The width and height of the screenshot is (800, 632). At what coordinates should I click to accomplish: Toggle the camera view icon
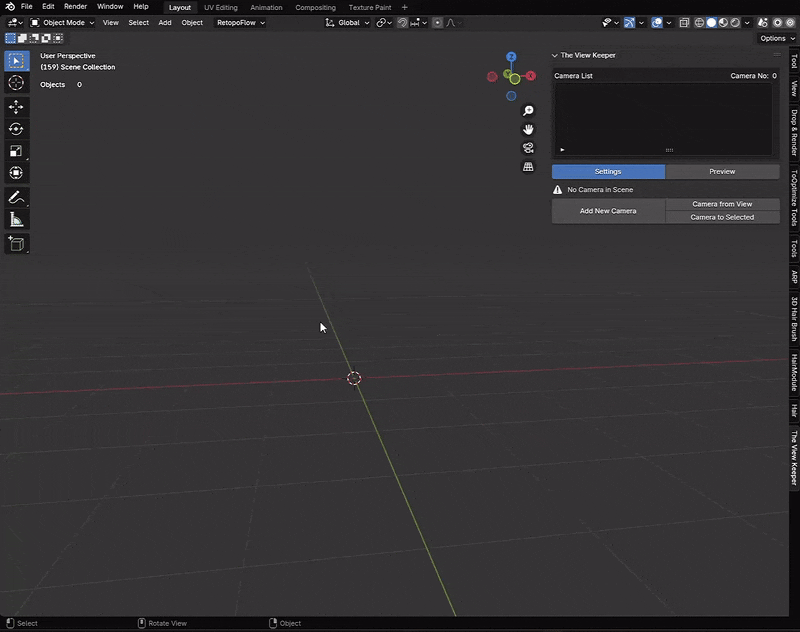coord(528,148)
